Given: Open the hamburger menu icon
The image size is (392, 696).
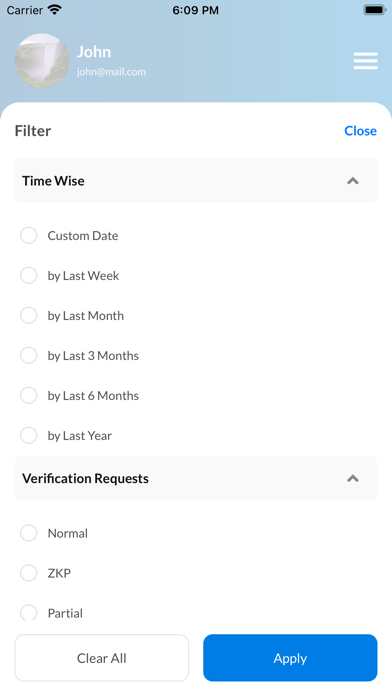Looking at the screenshot, I should 365,61.
